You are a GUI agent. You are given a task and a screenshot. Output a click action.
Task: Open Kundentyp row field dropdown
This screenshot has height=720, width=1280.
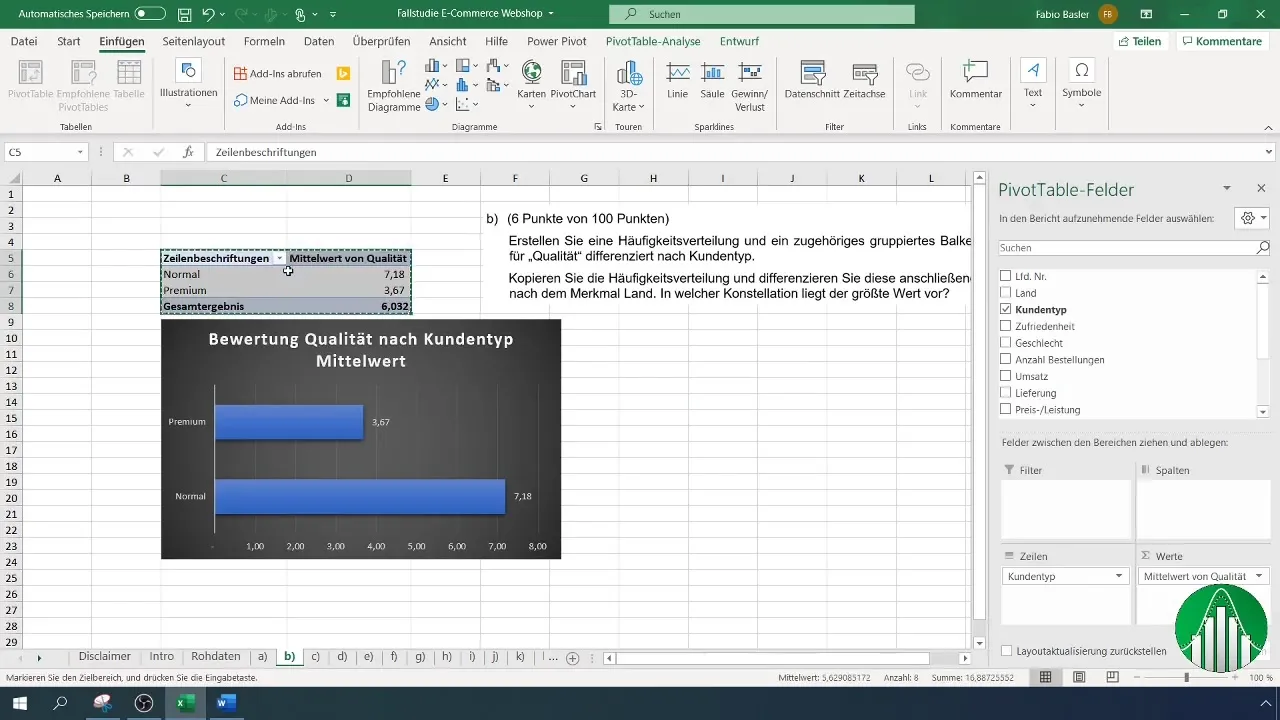(1118, 577)
